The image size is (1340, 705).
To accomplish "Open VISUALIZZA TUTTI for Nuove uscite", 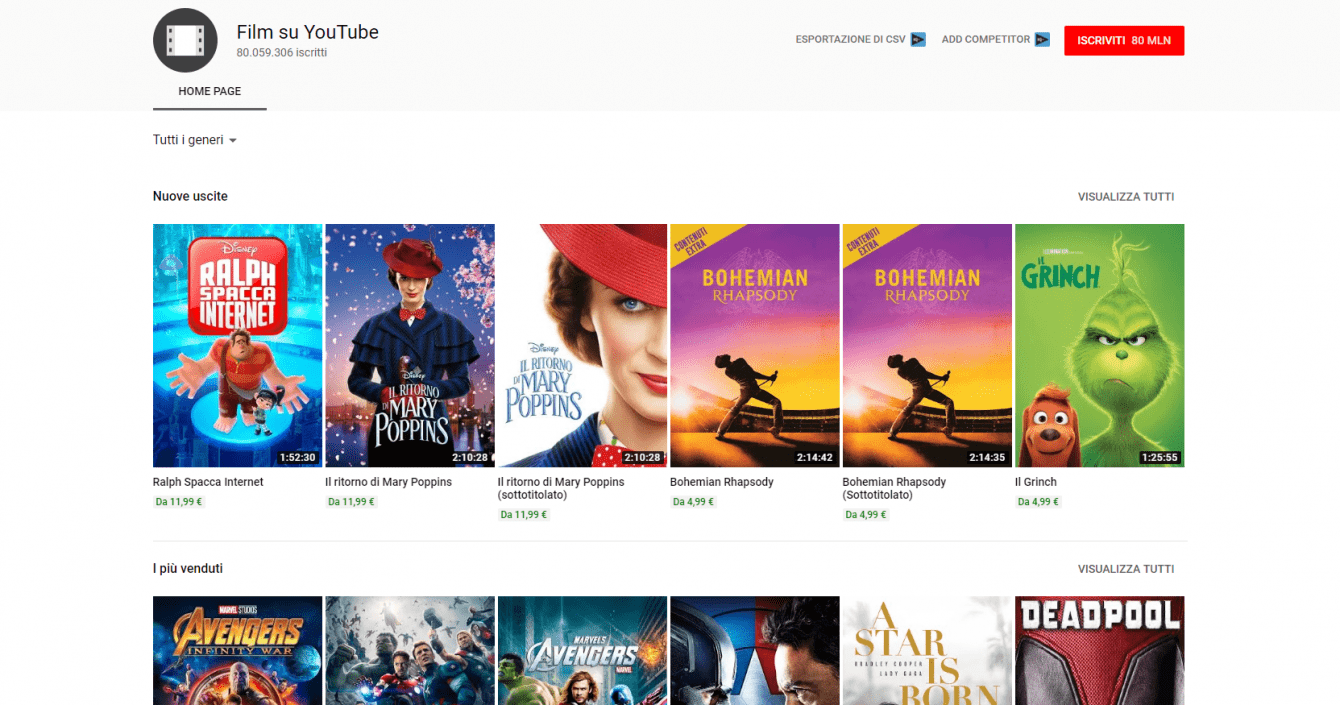I will [x=1126, y=197].
